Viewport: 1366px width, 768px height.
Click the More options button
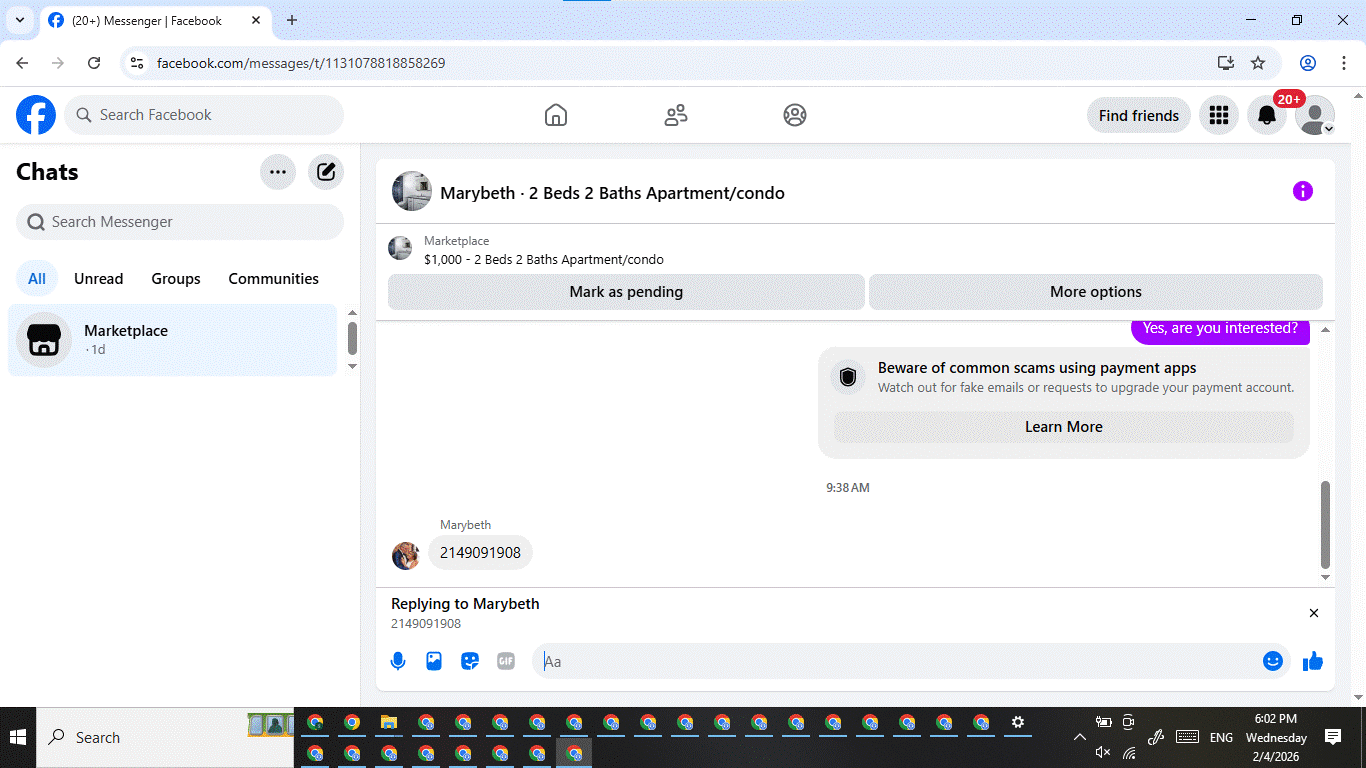tap(1096, 292)
